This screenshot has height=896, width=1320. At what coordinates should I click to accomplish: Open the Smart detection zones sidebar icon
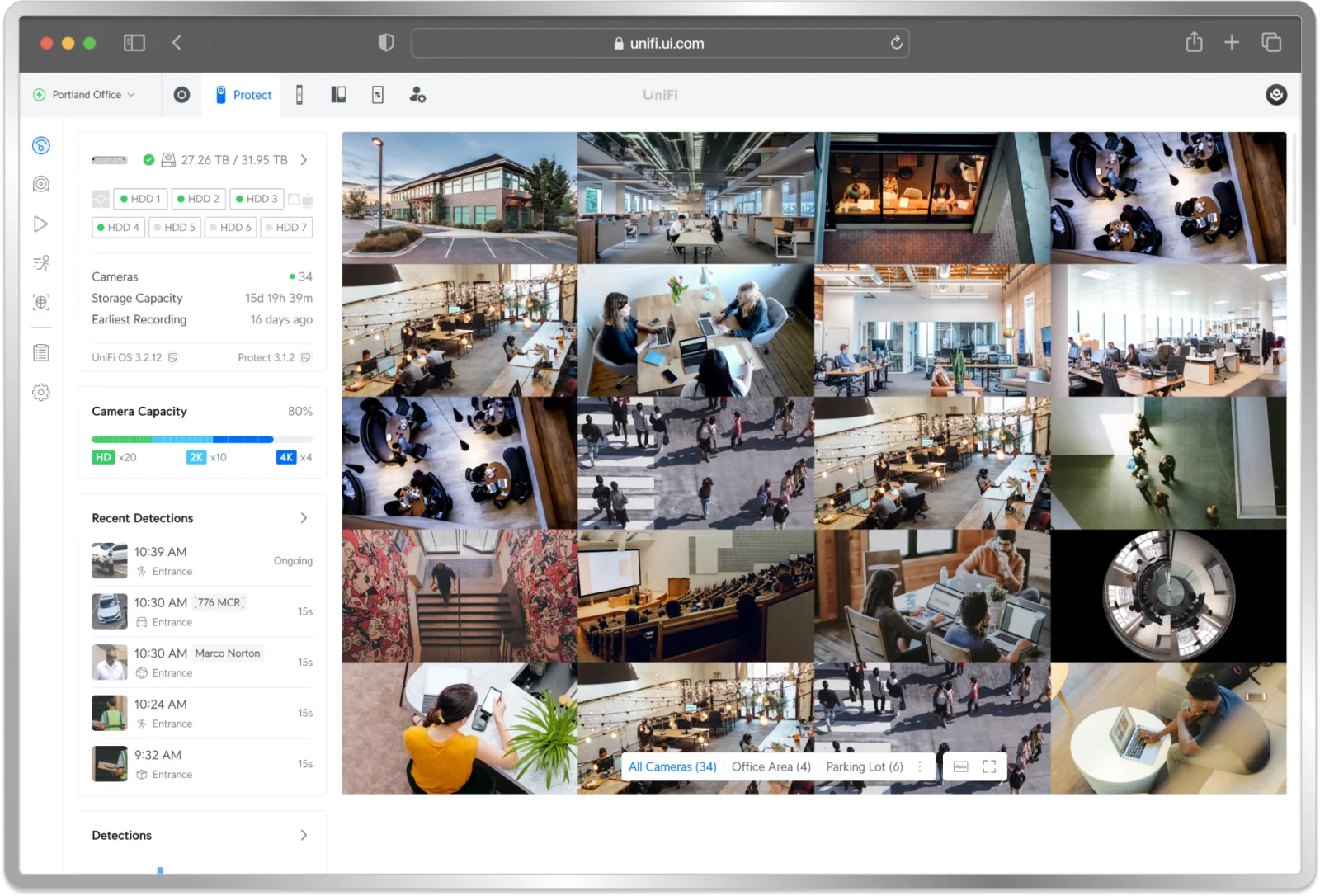coord(40,302)
